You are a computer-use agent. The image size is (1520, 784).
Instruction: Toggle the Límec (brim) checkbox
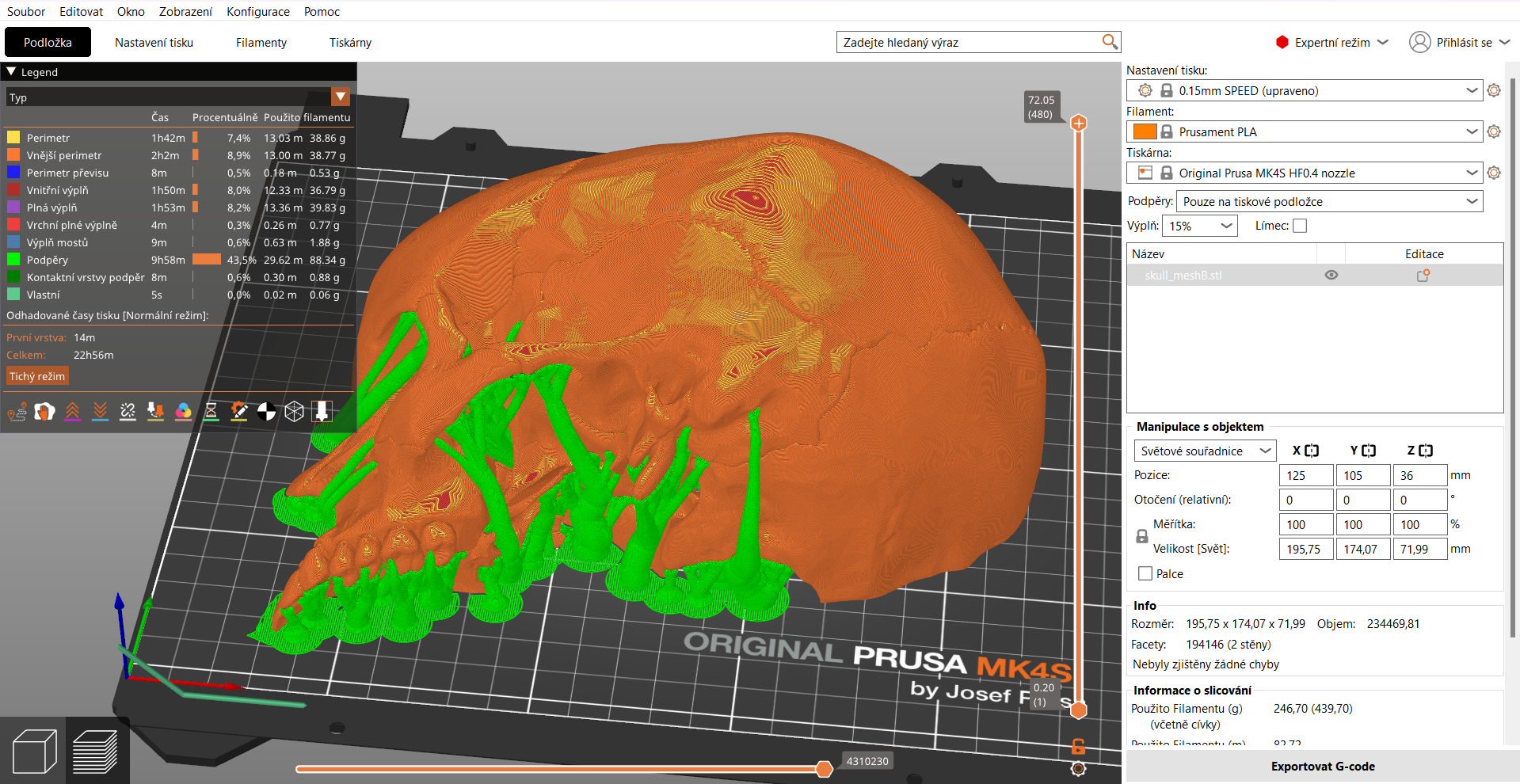(1300, 226)
